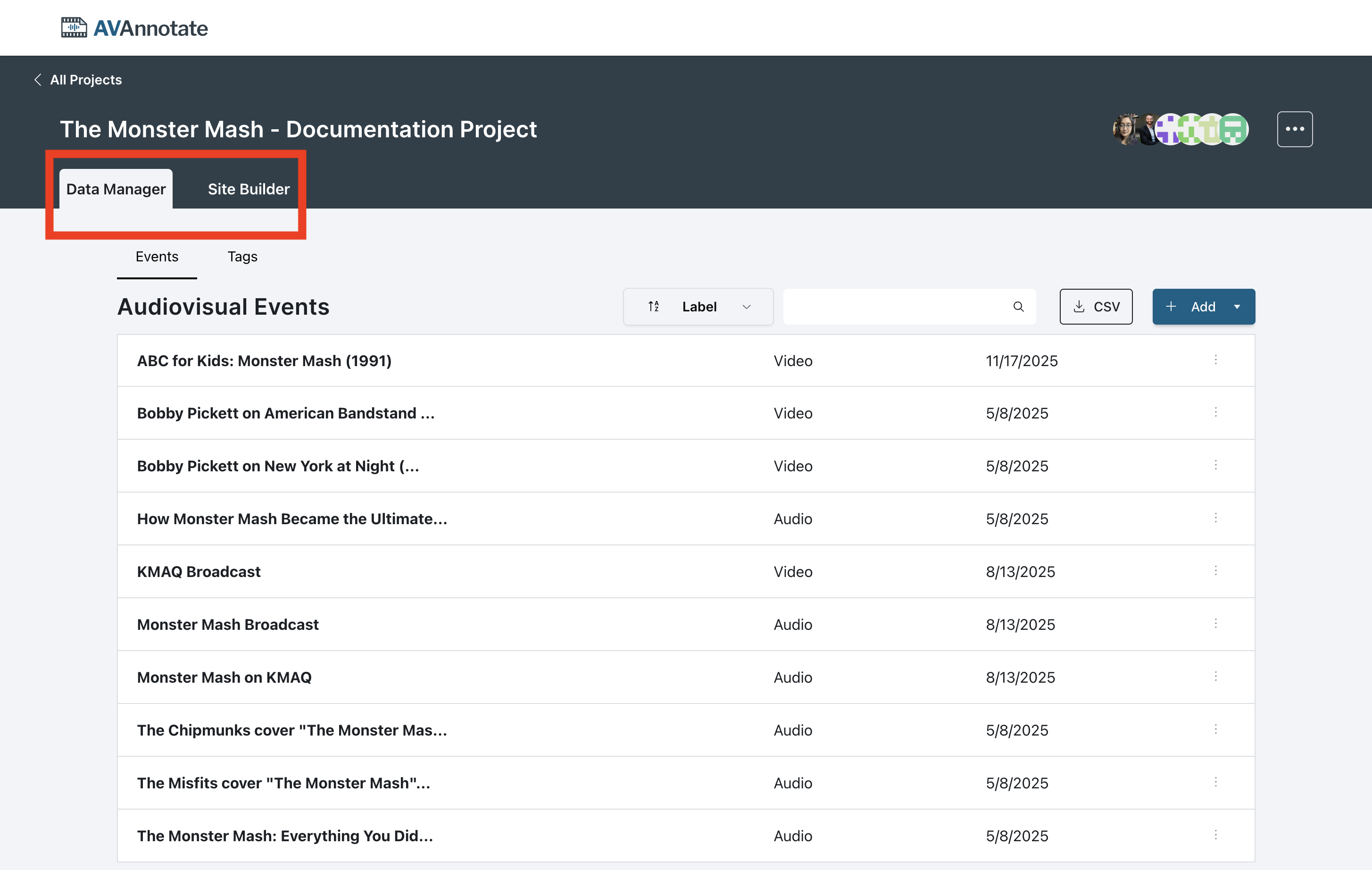The image size is (1372, 870).
Task: Expand the Add button dropdown arrow
Action: [x=1237, y=307]
